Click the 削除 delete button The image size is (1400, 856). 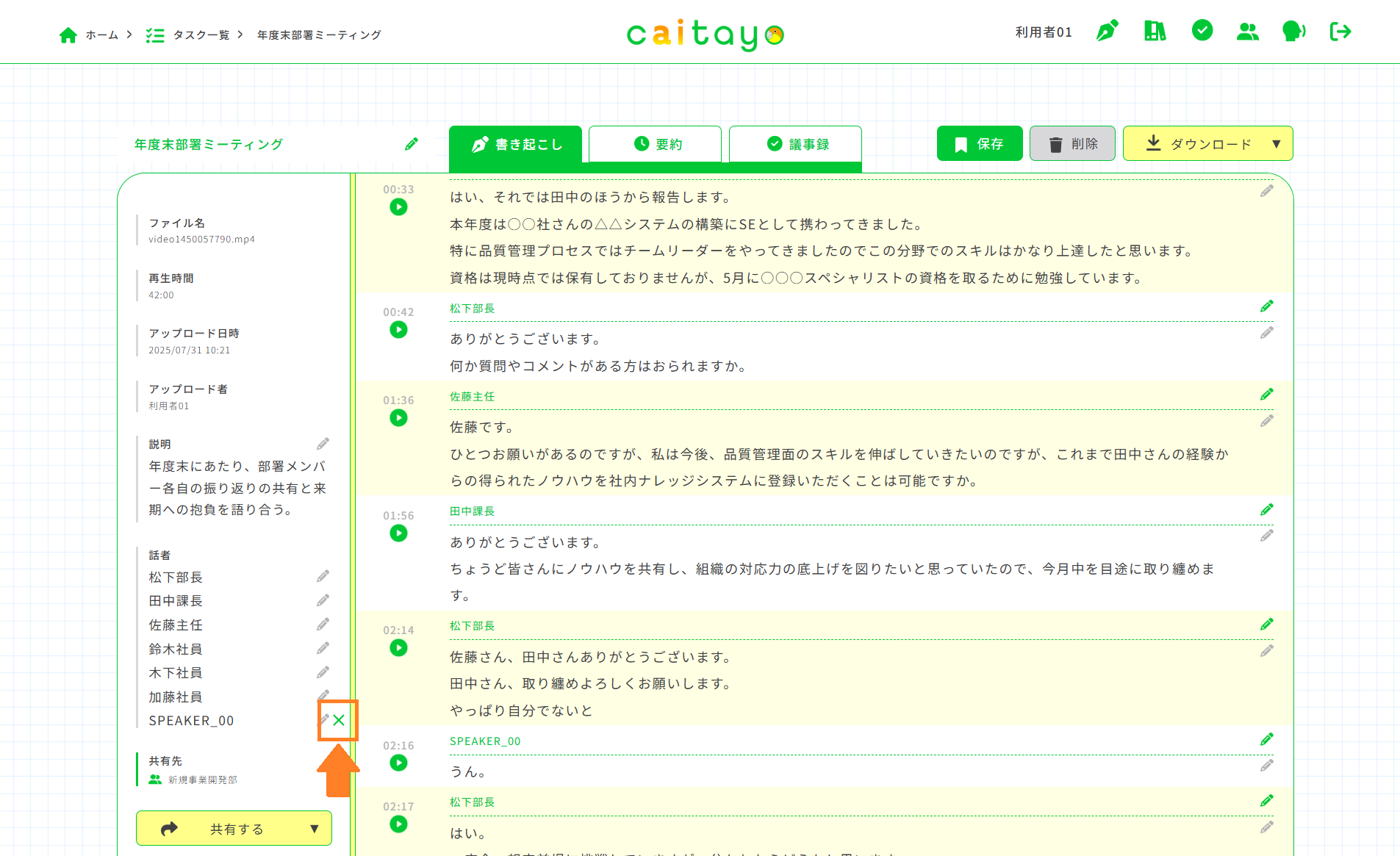click(1072, 144)
